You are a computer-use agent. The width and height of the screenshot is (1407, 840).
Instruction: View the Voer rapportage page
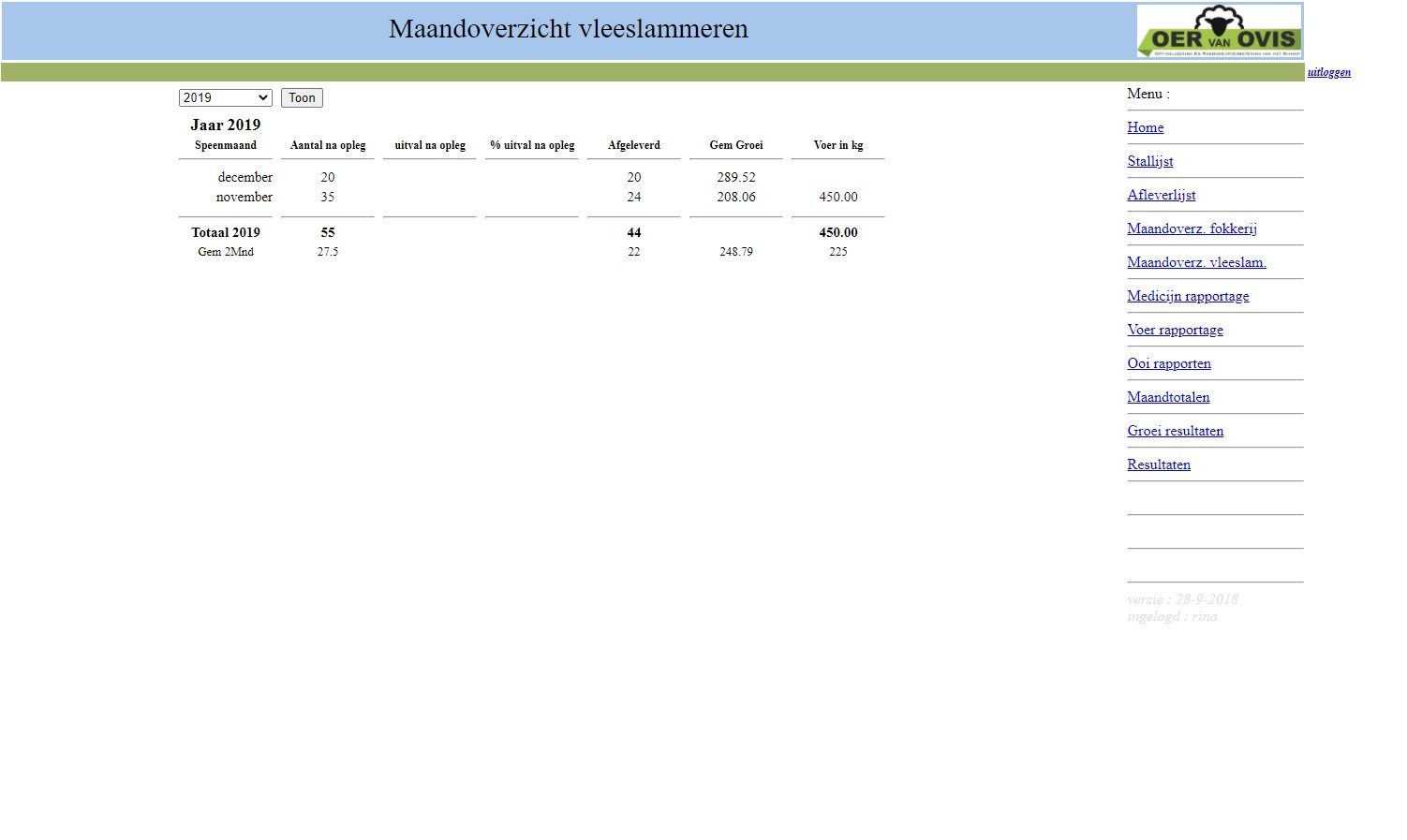pos(1175,330)
